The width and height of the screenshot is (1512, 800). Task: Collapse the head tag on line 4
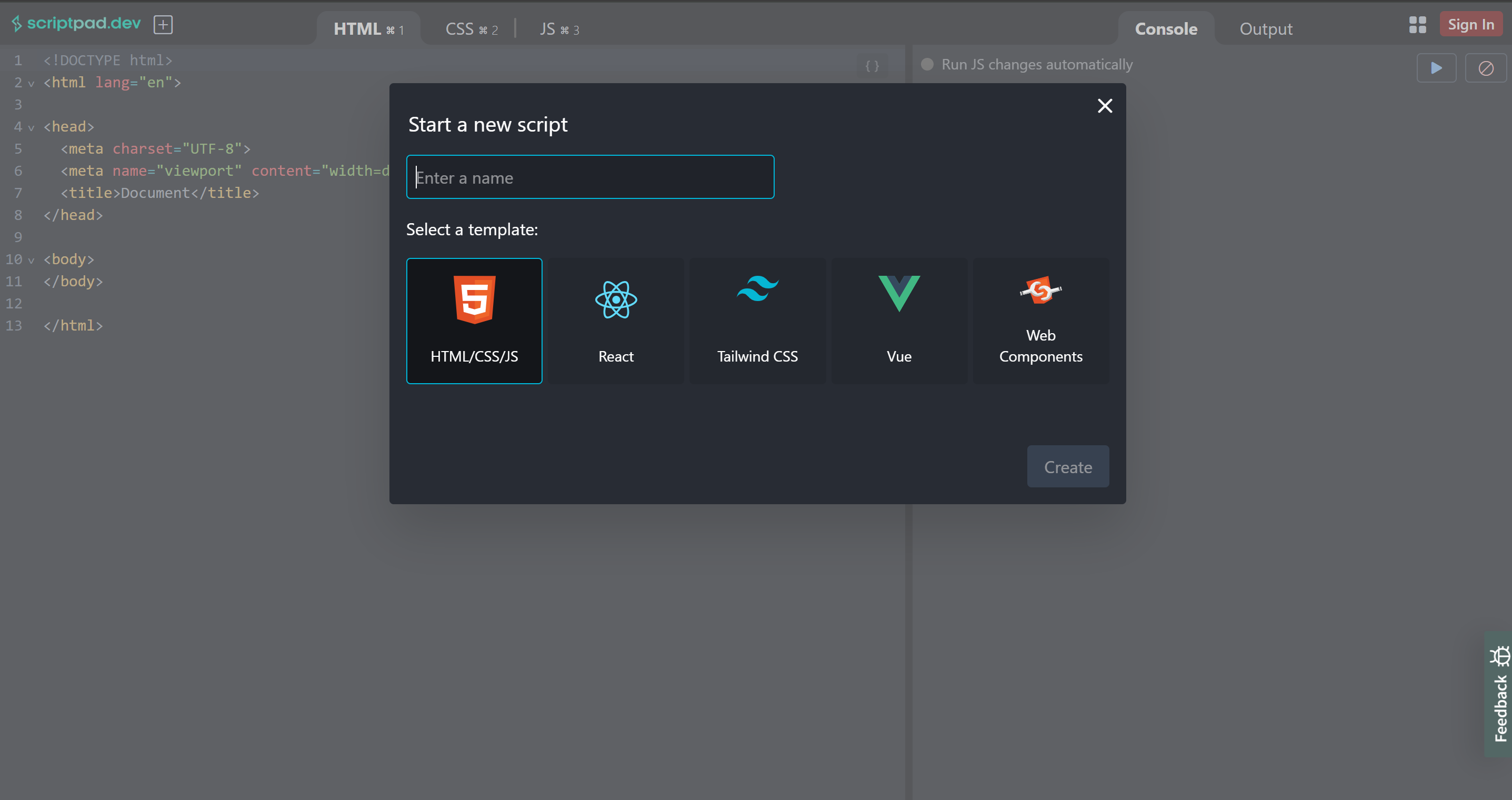(31, 127)
